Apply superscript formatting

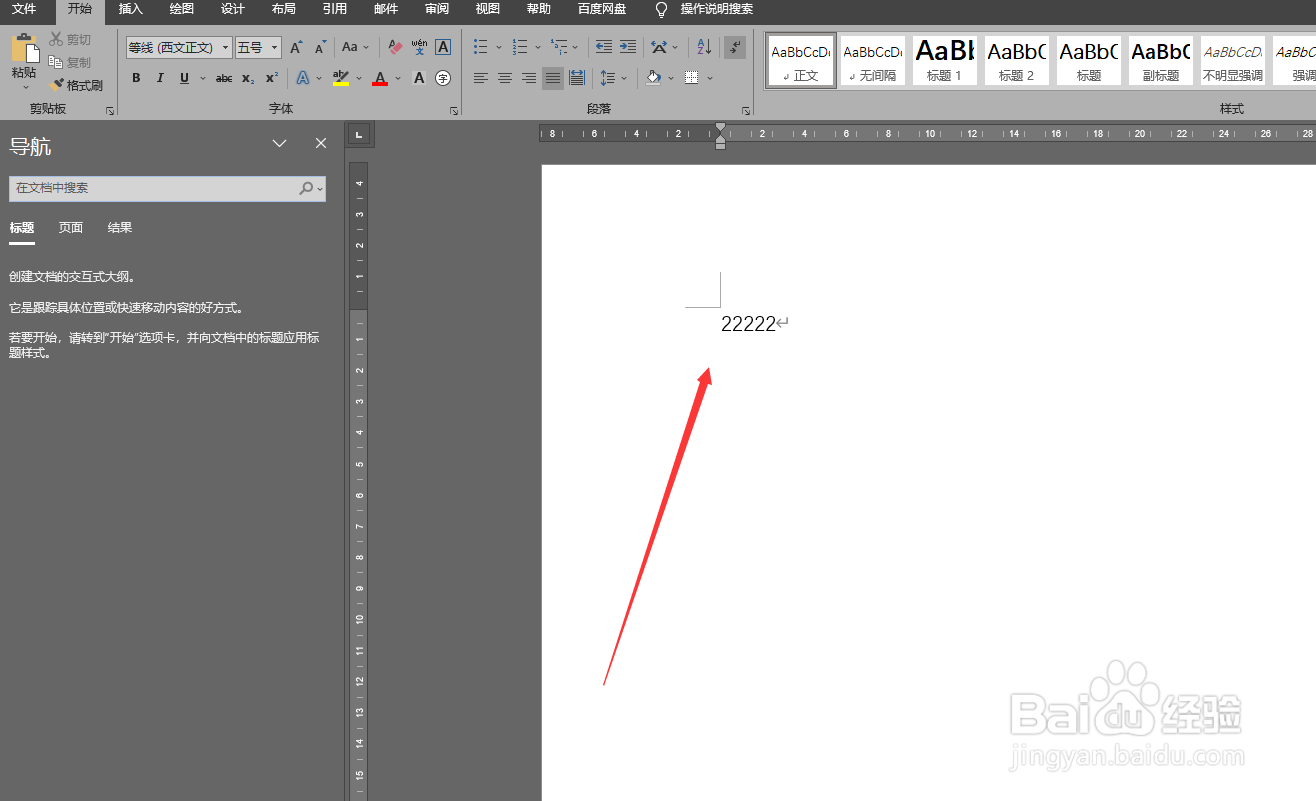(x=272, y=78)
